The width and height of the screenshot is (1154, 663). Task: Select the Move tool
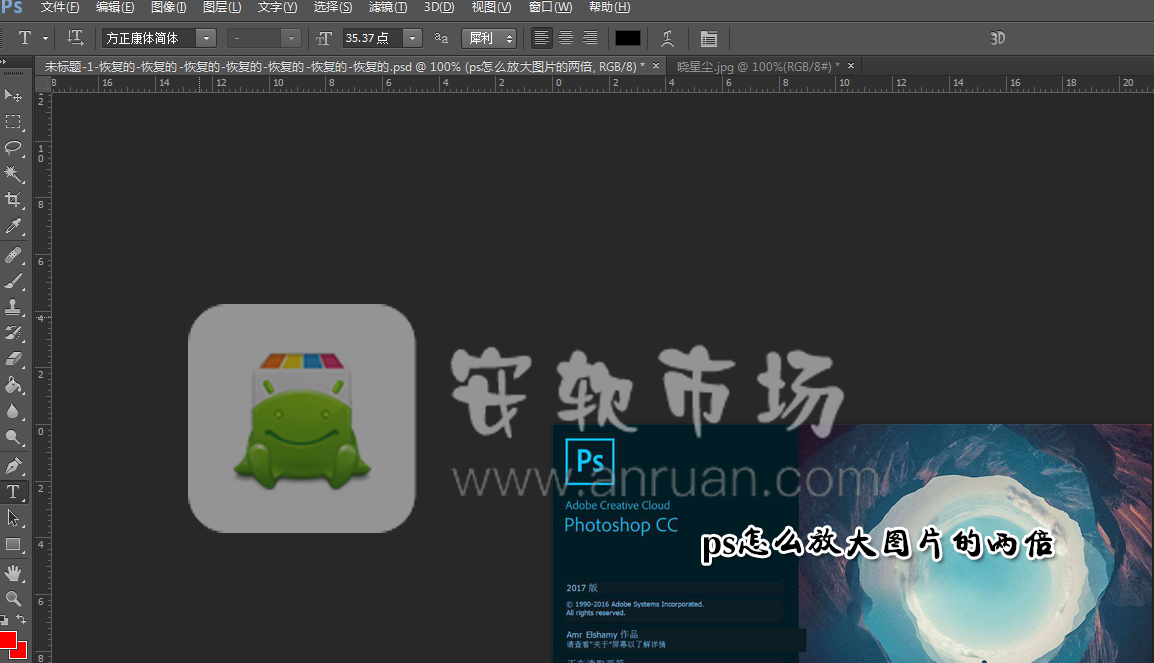pos(13,95)
